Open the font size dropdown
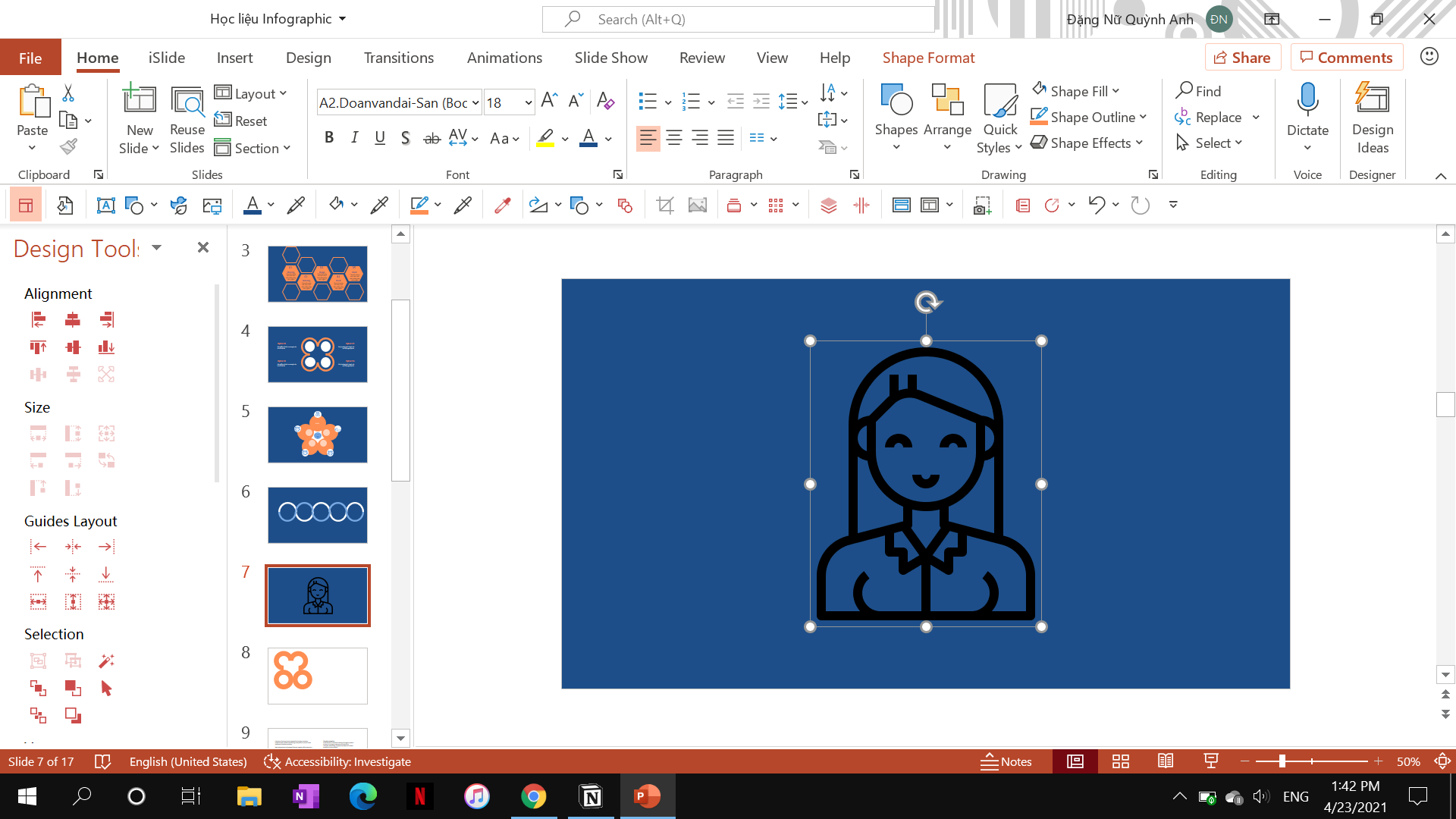The width and height of the screenshot is (1456, 819). [x=529, y=102]
